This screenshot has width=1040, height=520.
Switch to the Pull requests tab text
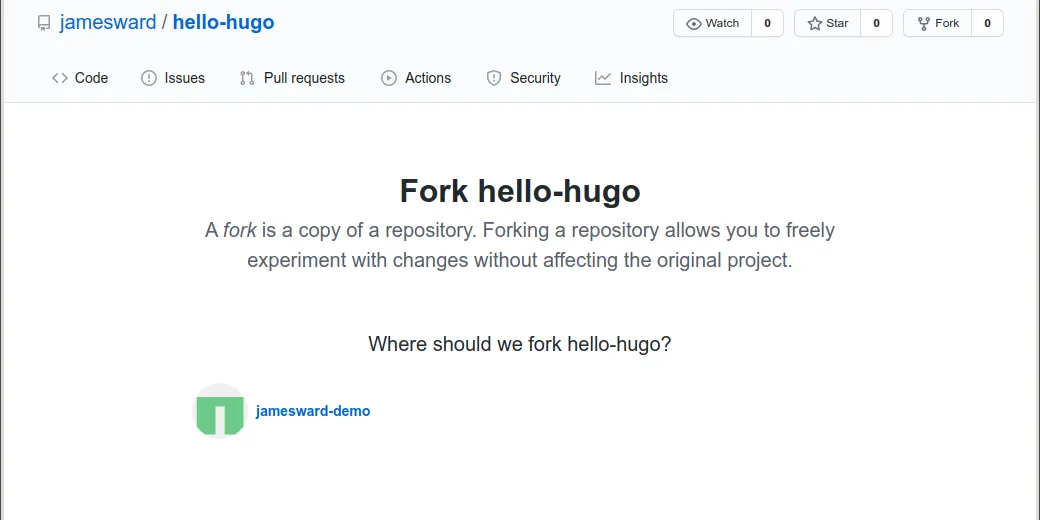[304, 78]
